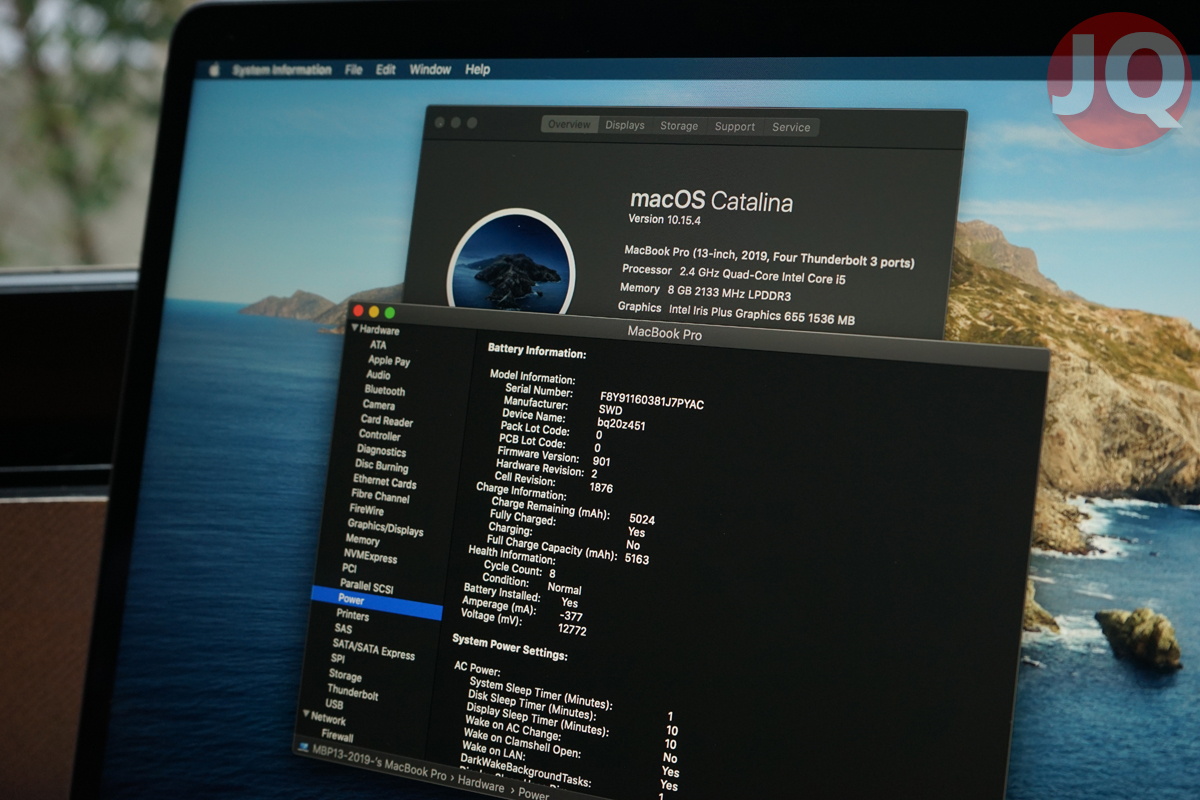Click the Device Name value bq20z451
The width and height of the screenshot is (1200, 800).
point(621,425)
